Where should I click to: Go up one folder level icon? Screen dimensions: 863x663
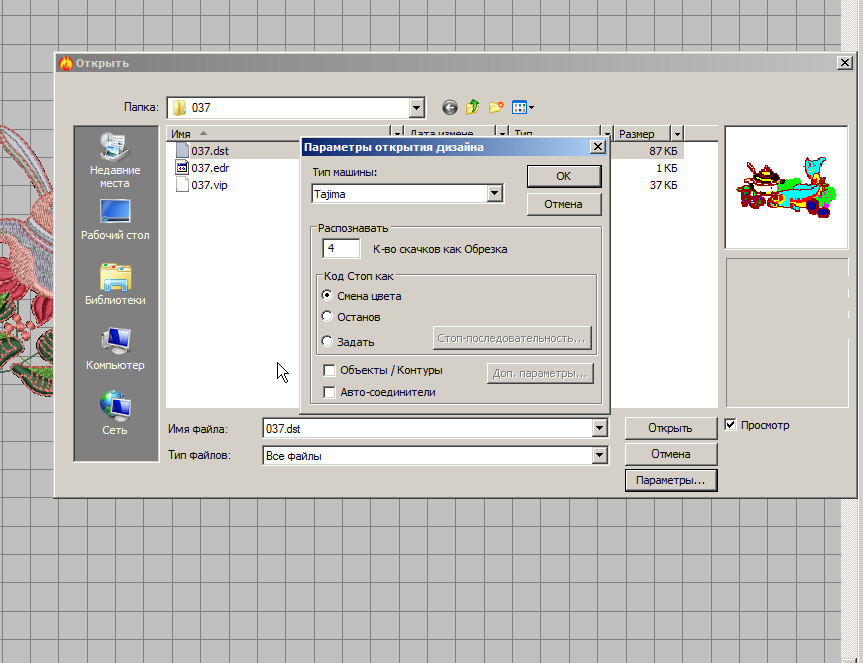pos(472,107)
